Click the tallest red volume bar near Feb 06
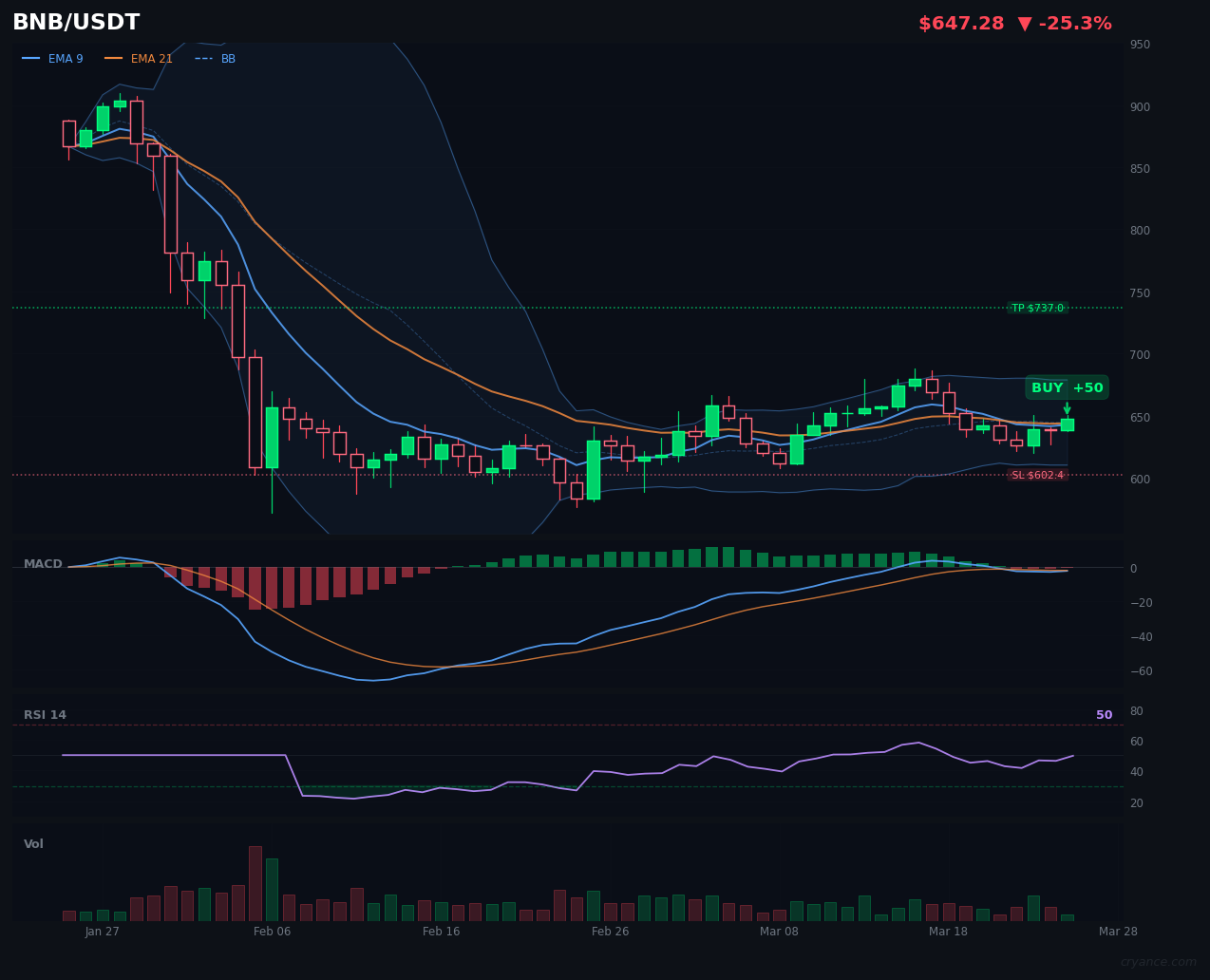 coord(255,881)
